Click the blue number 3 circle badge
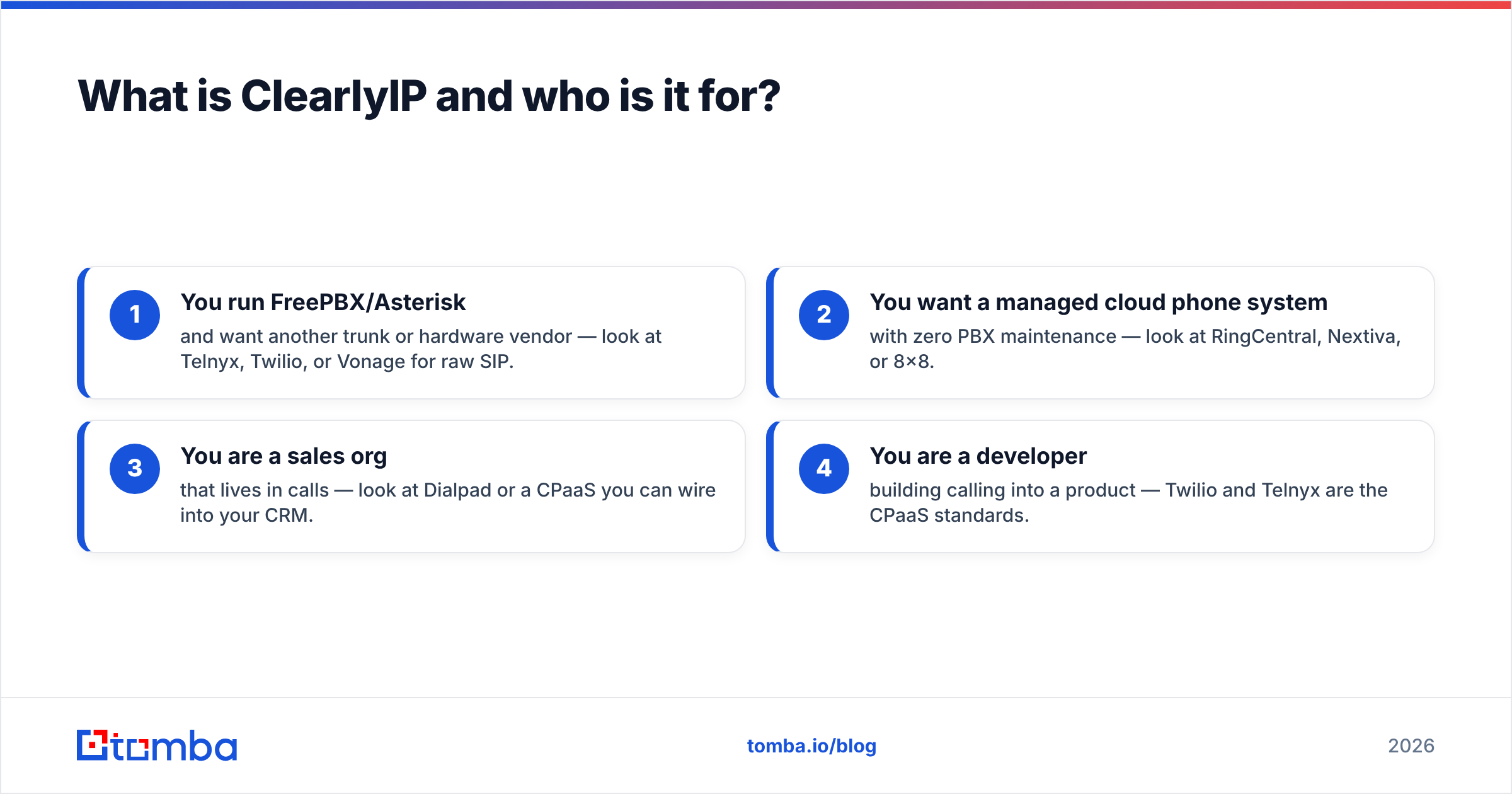Viewport: 1512px width, 794px height. point(135,469)
